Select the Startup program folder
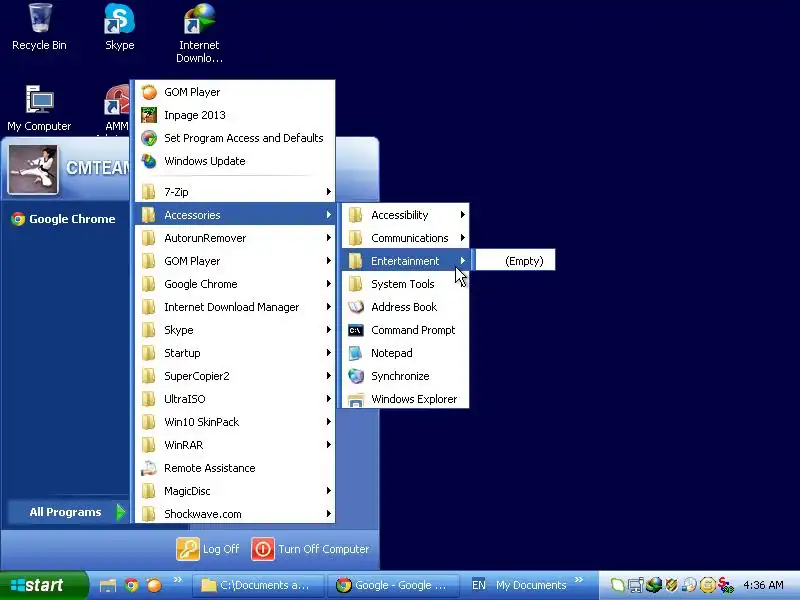800x600 pixels. (235, 353)
